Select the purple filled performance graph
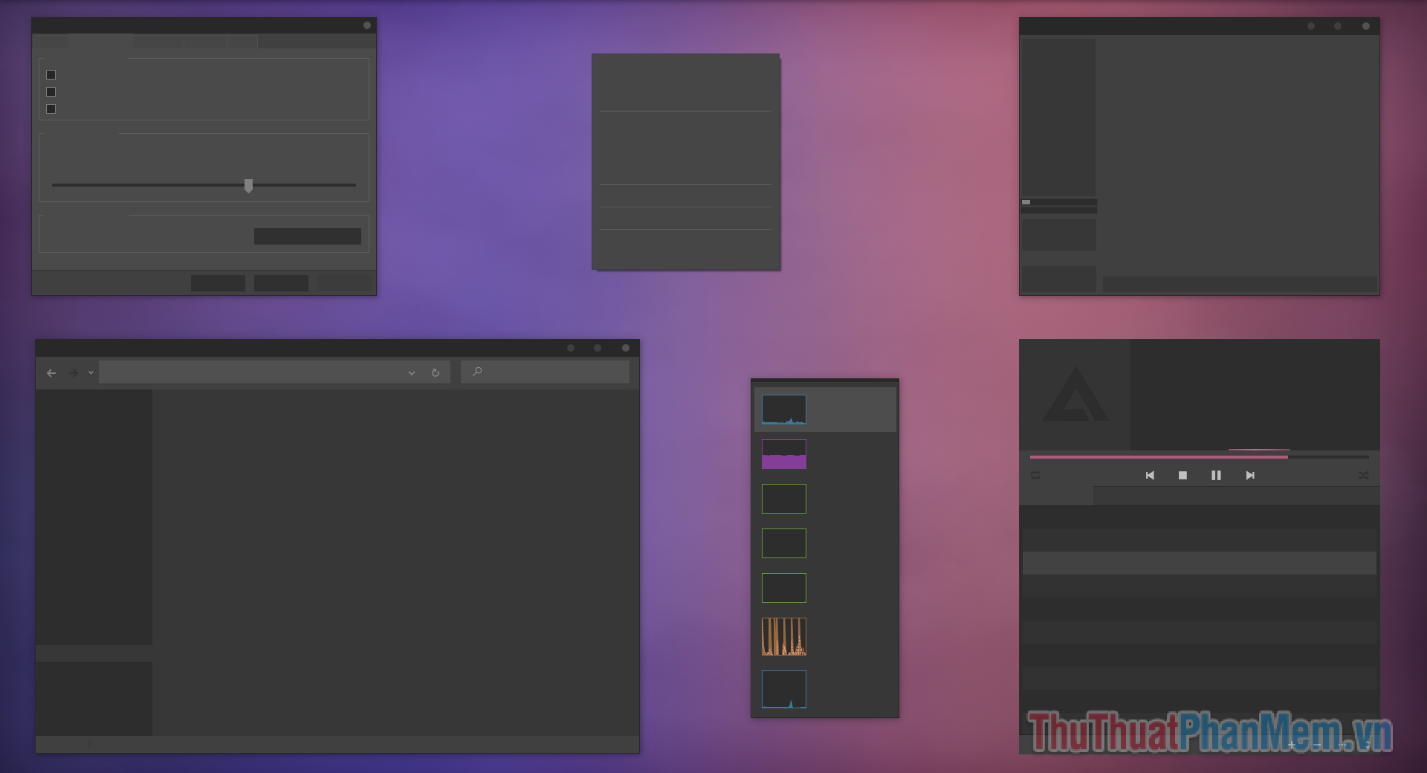 click(x=784, y=454)
